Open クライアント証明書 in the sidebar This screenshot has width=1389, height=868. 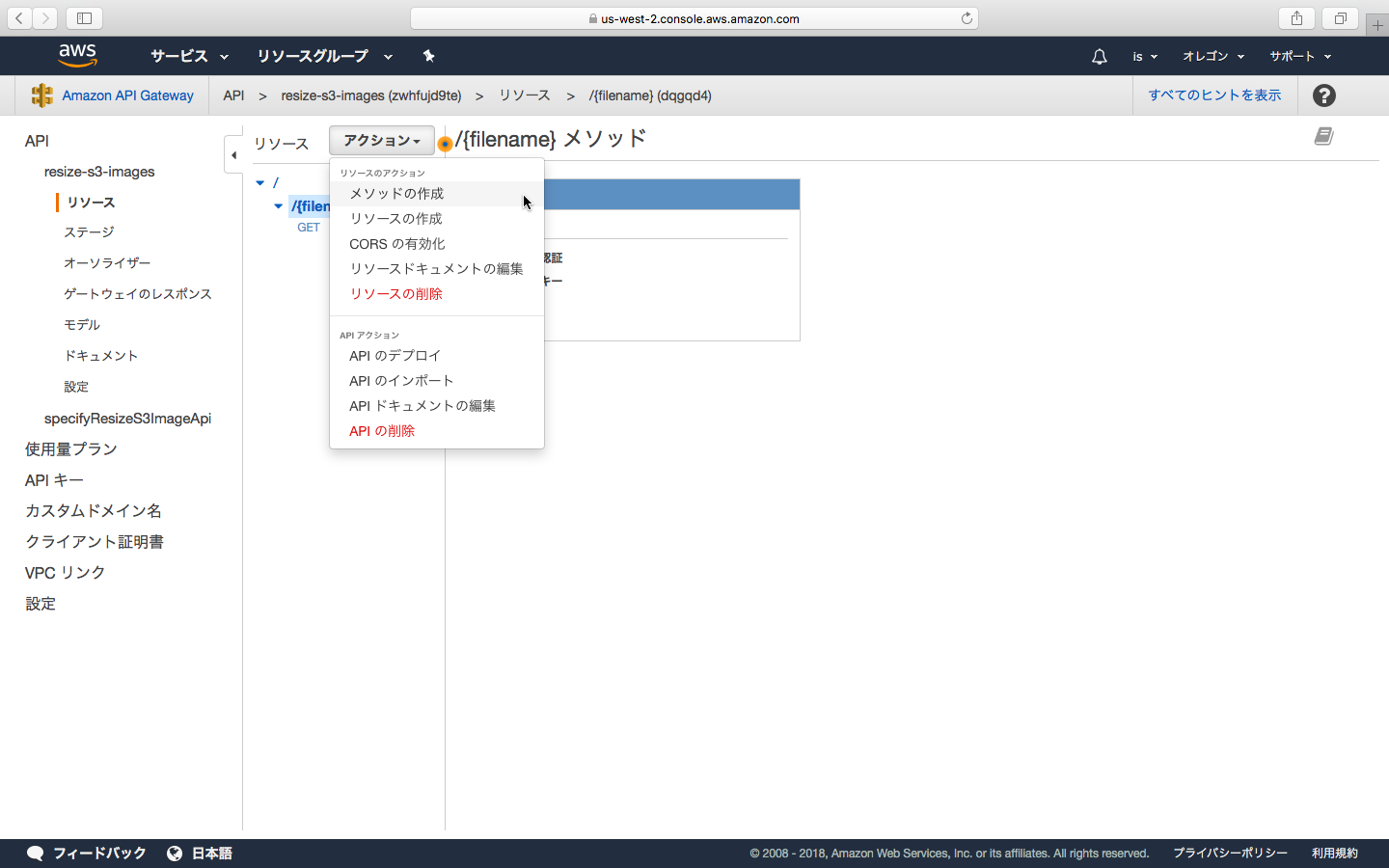pos(95,542)
